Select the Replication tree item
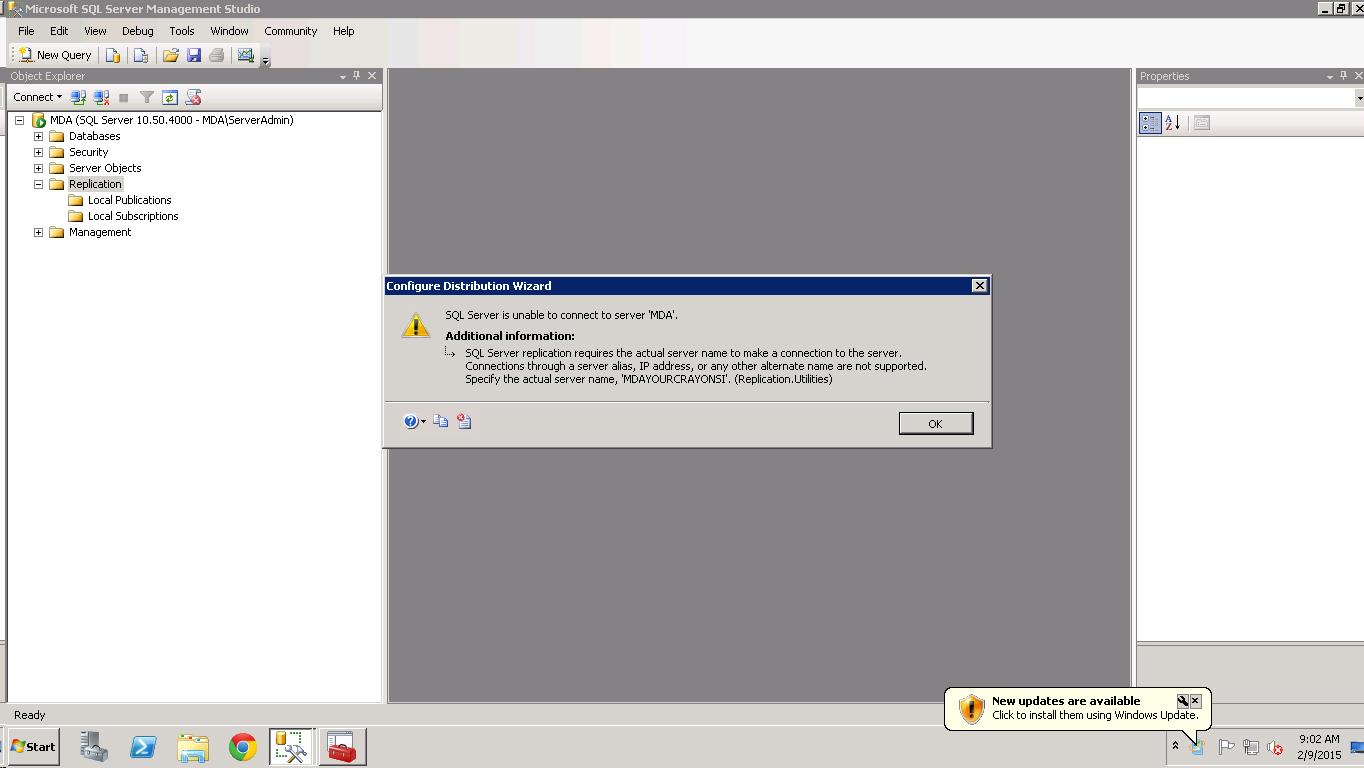This screenshot has width=1364, height=768. pos(95,184)
